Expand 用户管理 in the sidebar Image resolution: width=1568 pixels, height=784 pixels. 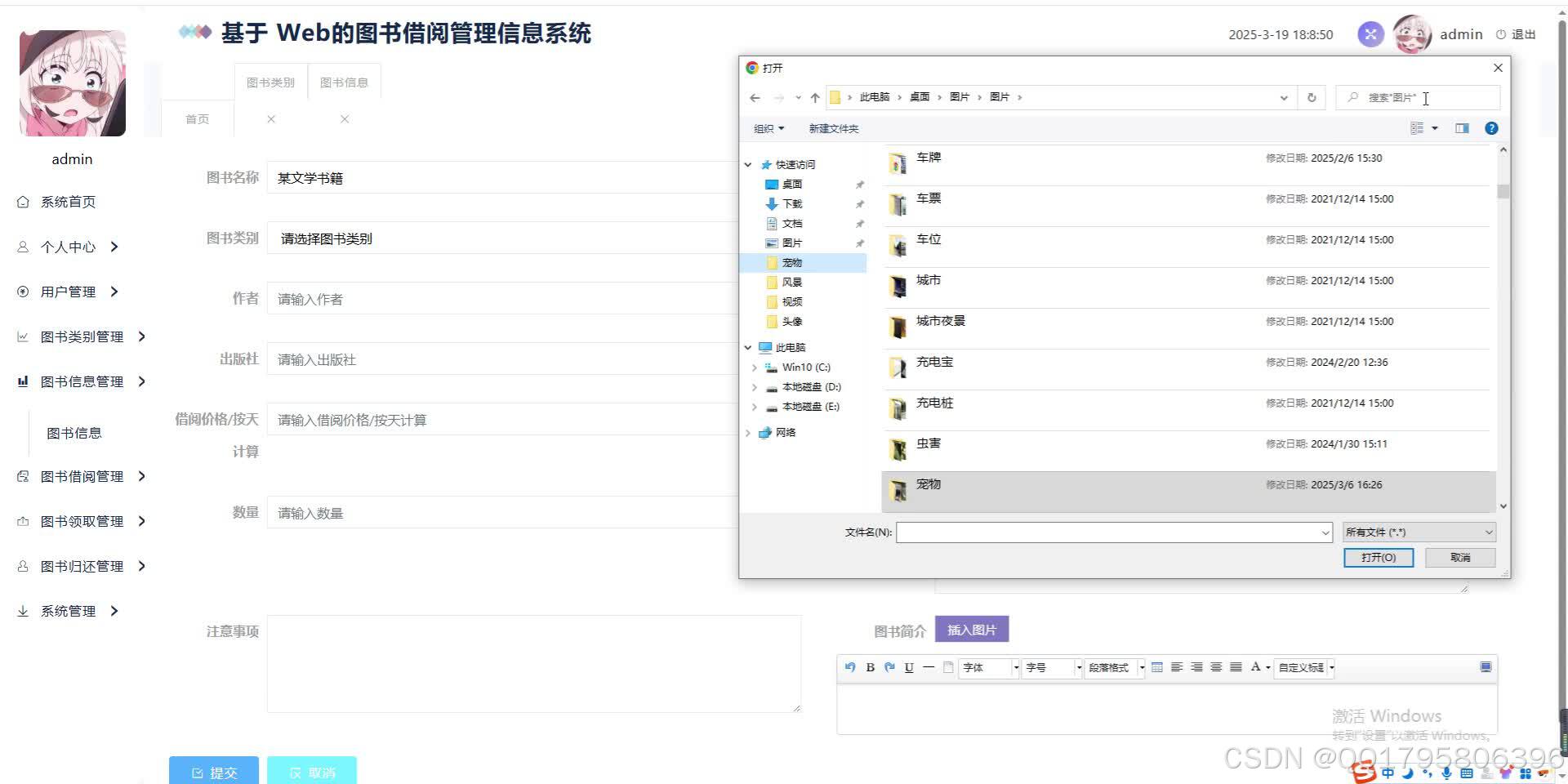point(68,292)
